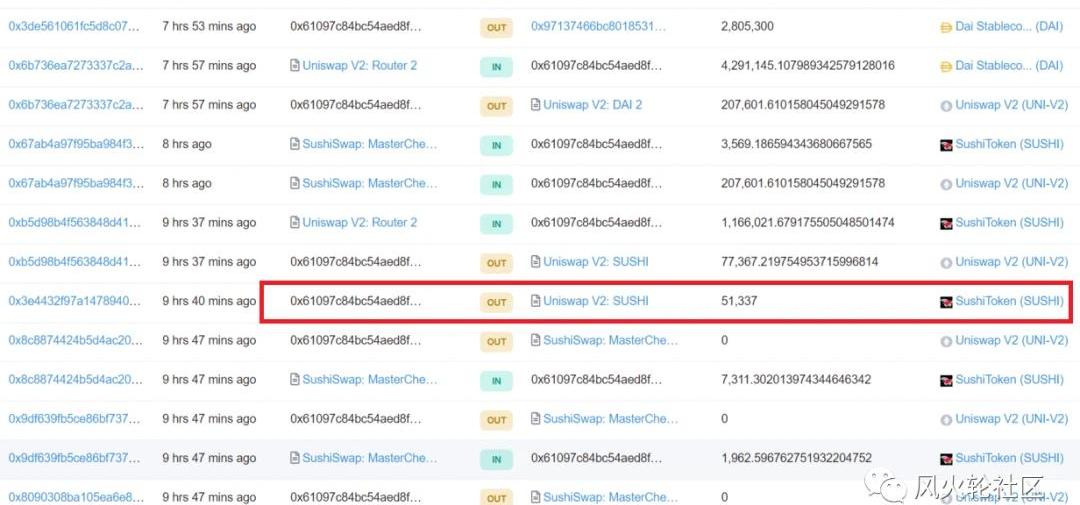Click the IN badge in the 4,291,145 row
This screenshot has height=505, width=1080.
(x=497, y=67)
